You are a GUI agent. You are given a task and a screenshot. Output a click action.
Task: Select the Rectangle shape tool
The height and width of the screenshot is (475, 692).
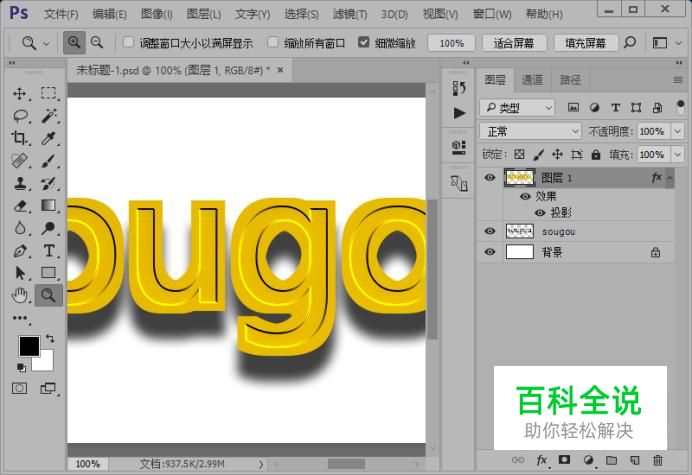pos(49,273)
